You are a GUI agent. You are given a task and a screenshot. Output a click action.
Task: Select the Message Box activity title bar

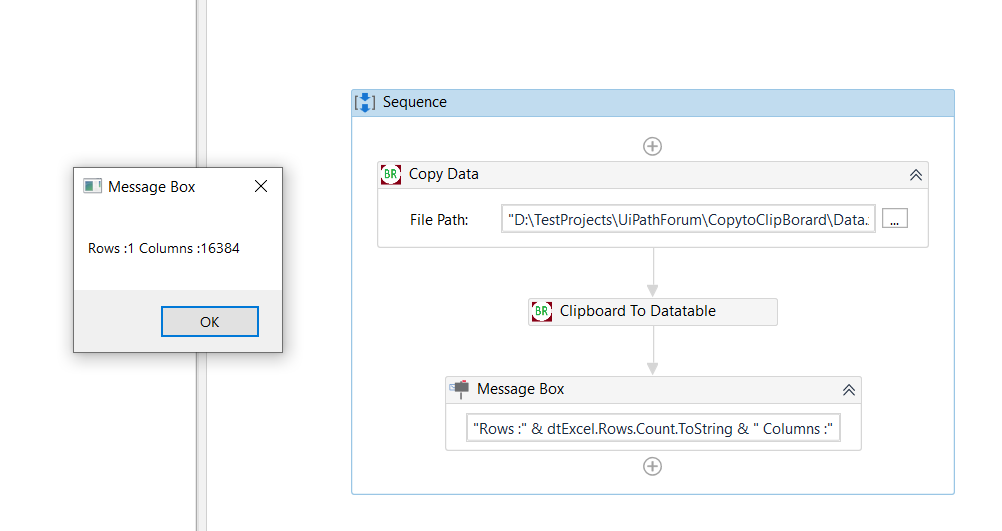pyautogui.click(x=650, y=389)
